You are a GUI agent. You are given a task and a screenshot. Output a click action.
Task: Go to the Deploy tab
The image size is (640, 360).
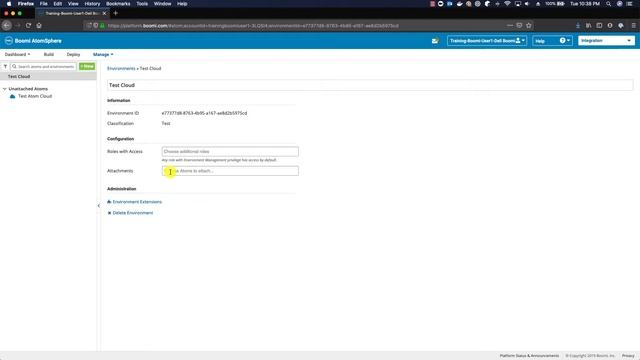point(73,54)
